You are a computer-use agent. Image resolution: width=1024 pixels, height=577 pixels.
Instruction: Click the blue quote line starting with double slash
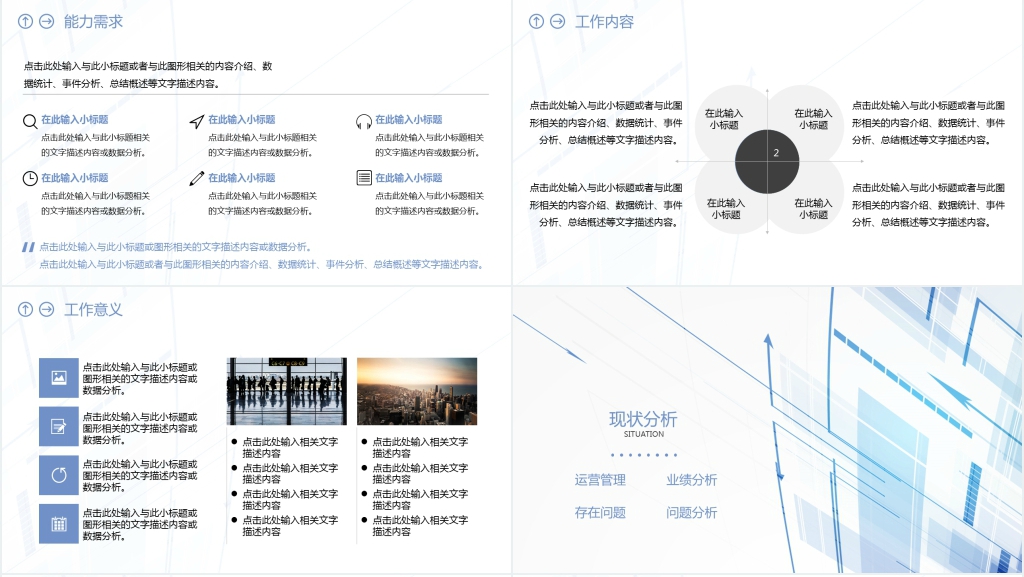[176, 247]
